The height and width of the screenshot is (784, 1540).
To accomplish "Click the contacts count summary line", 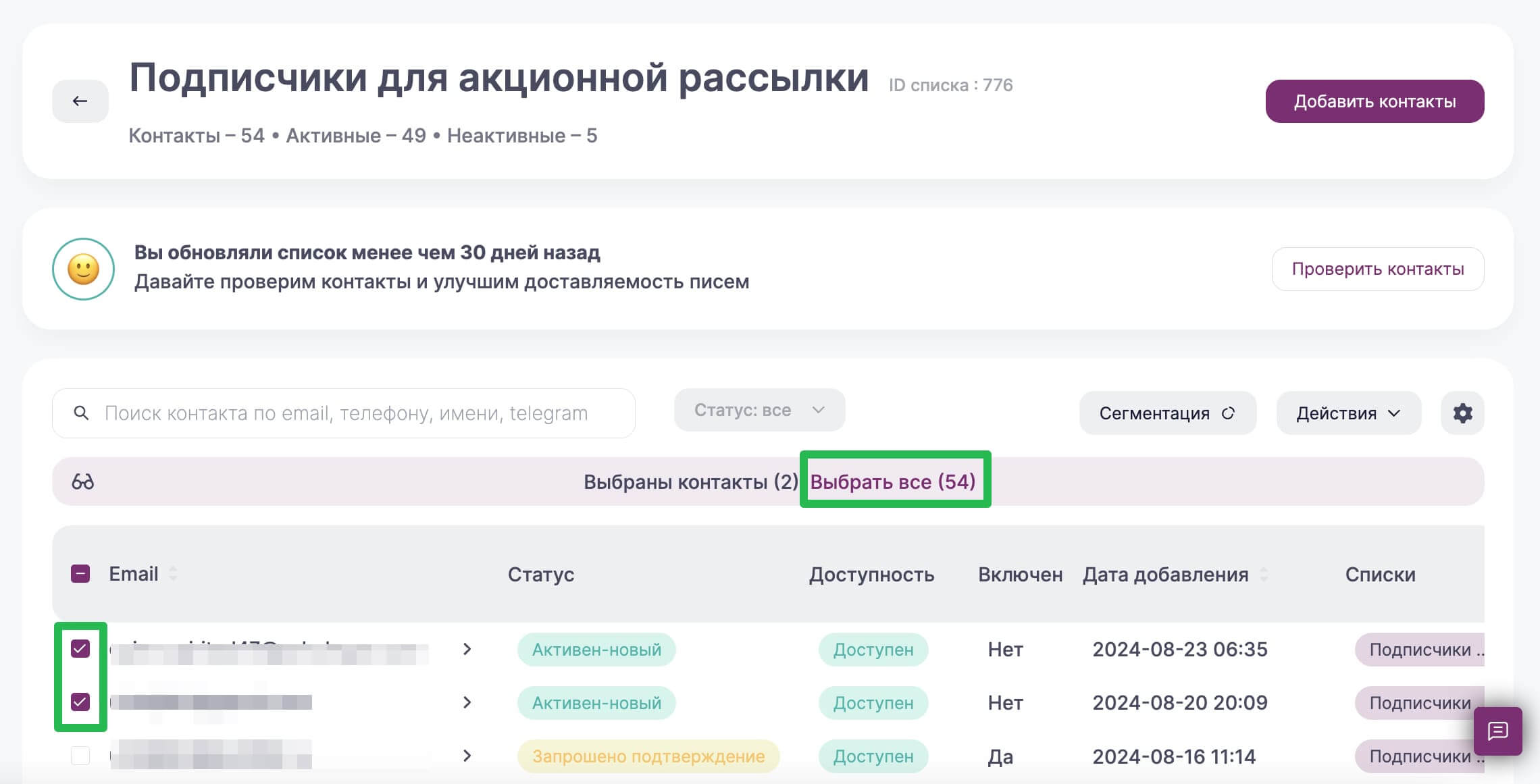I will click(x=363, y=136).
